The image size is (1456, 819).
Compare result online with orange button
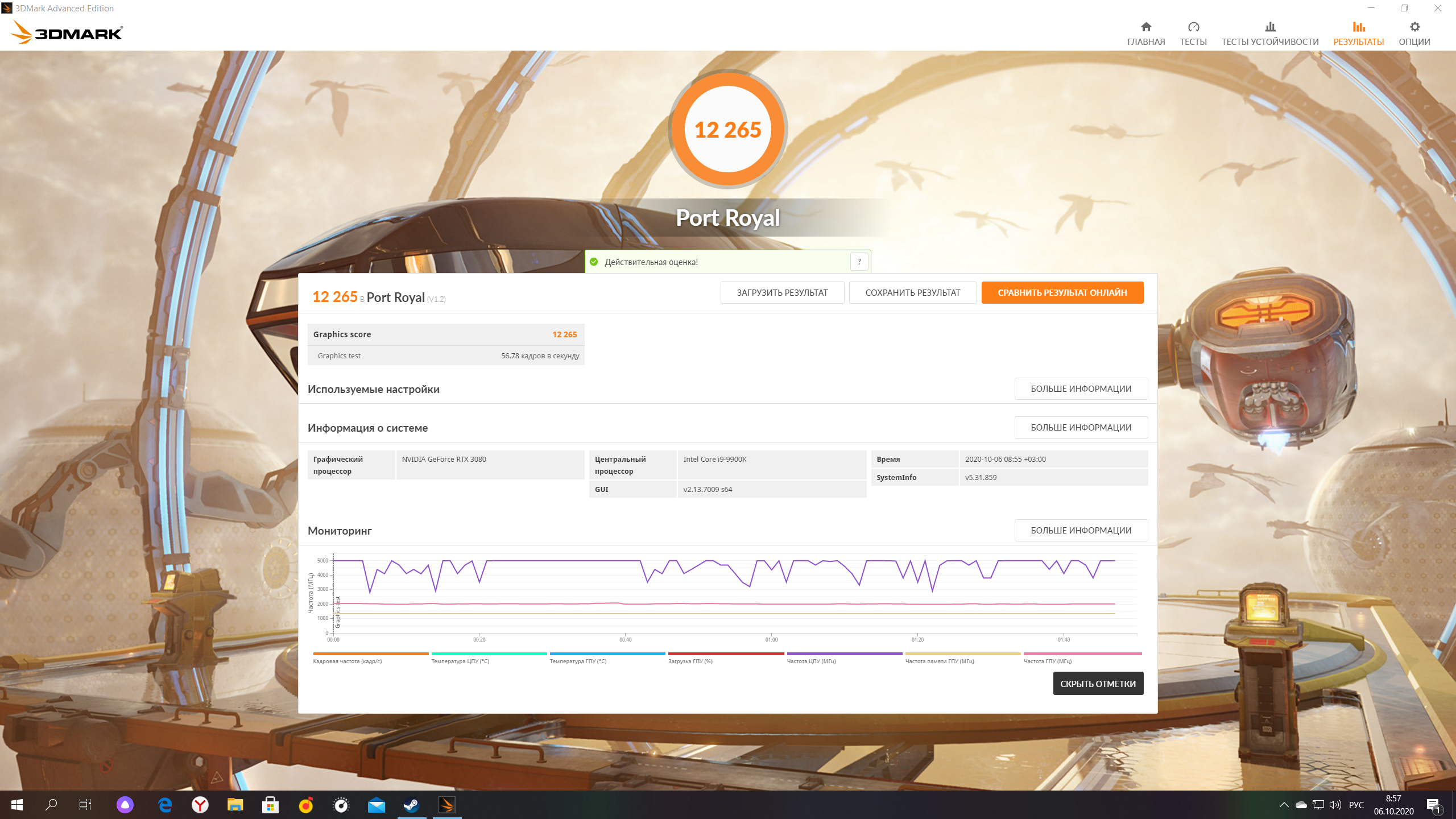pos(1062,293)
